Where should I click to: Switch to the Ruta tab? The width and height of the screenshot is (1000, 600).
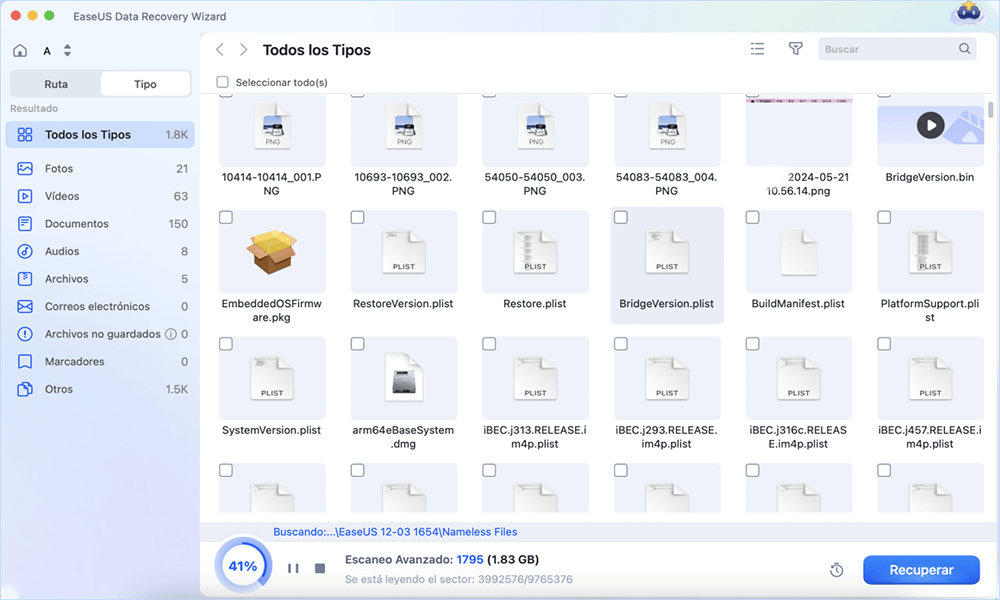[x=56, y=84]
